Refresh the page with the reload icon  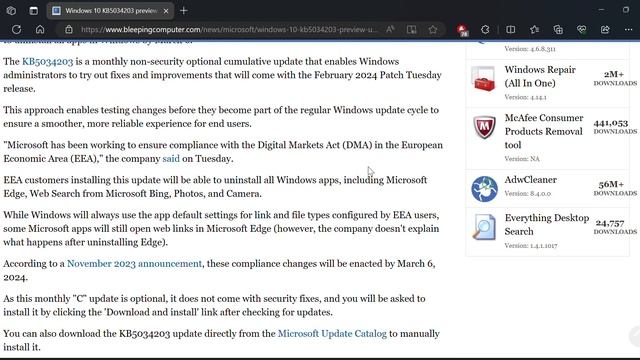click(x=16, y=29)
